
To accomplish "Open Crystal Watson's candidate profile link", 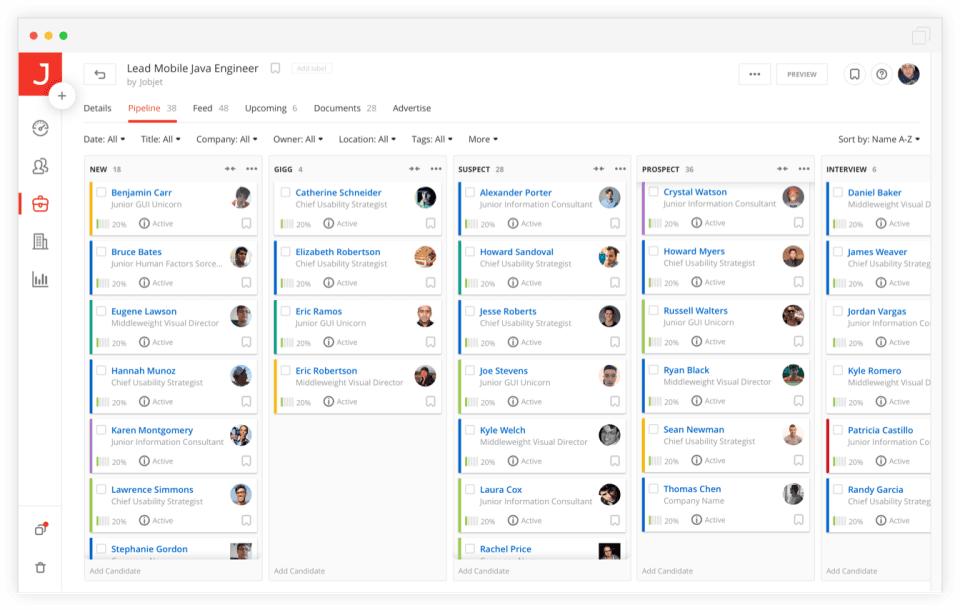I will pos(695,192).
